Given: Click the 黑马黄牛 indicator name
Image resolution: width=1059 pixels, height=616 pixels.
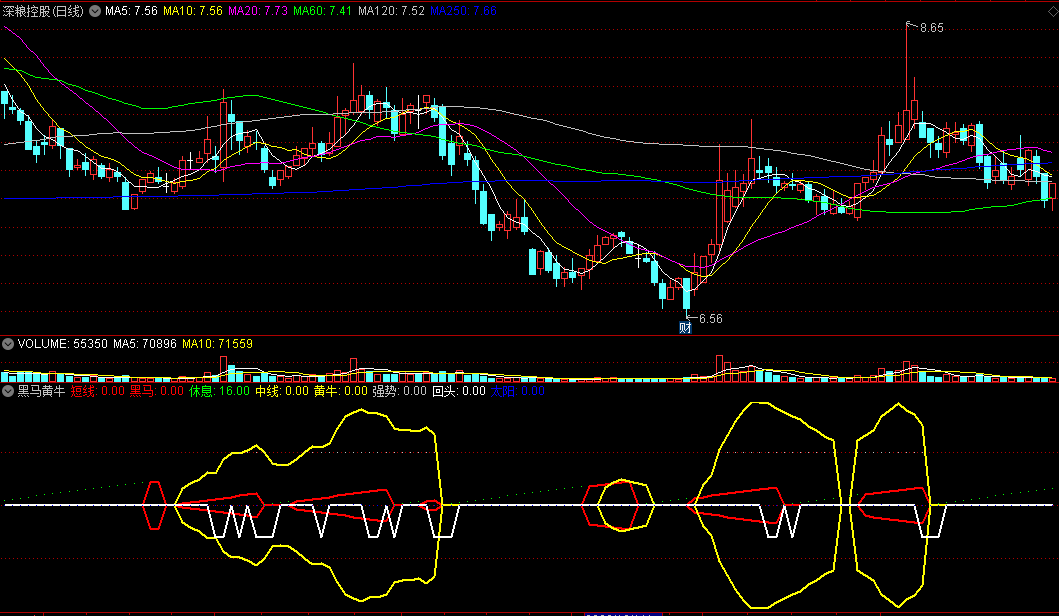Looking at the screenshot, I should (x=41, y=391).
